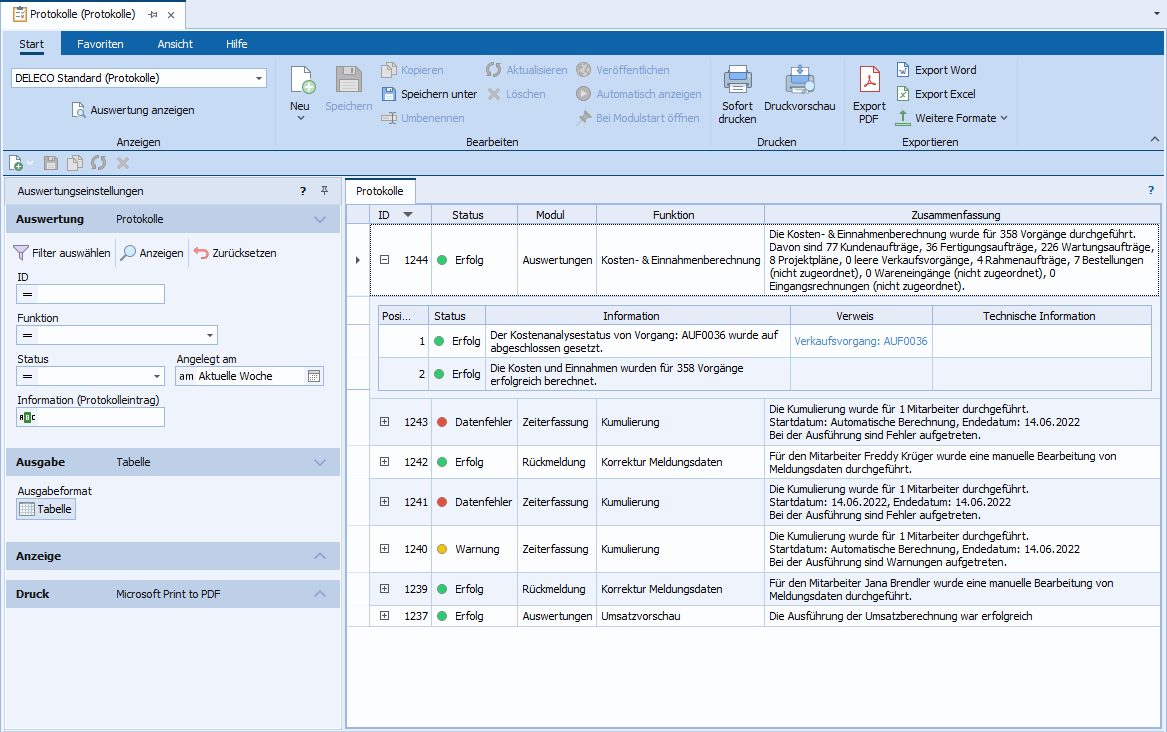Screen dimensions: 1167x732
Task: Click the Export Excel icon
Action: [x=903, y=94]
